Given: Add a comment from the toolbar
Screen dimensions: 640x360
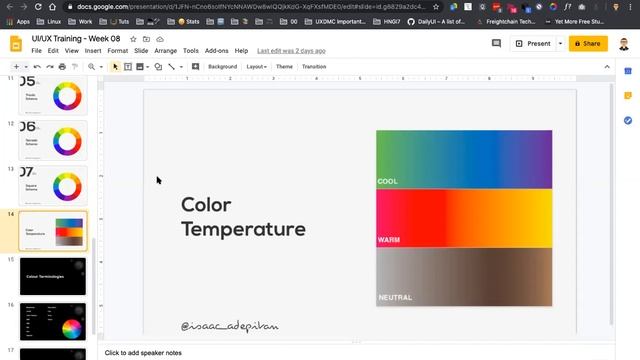Looking at the screenshot, I should click(x=196, y=67).
